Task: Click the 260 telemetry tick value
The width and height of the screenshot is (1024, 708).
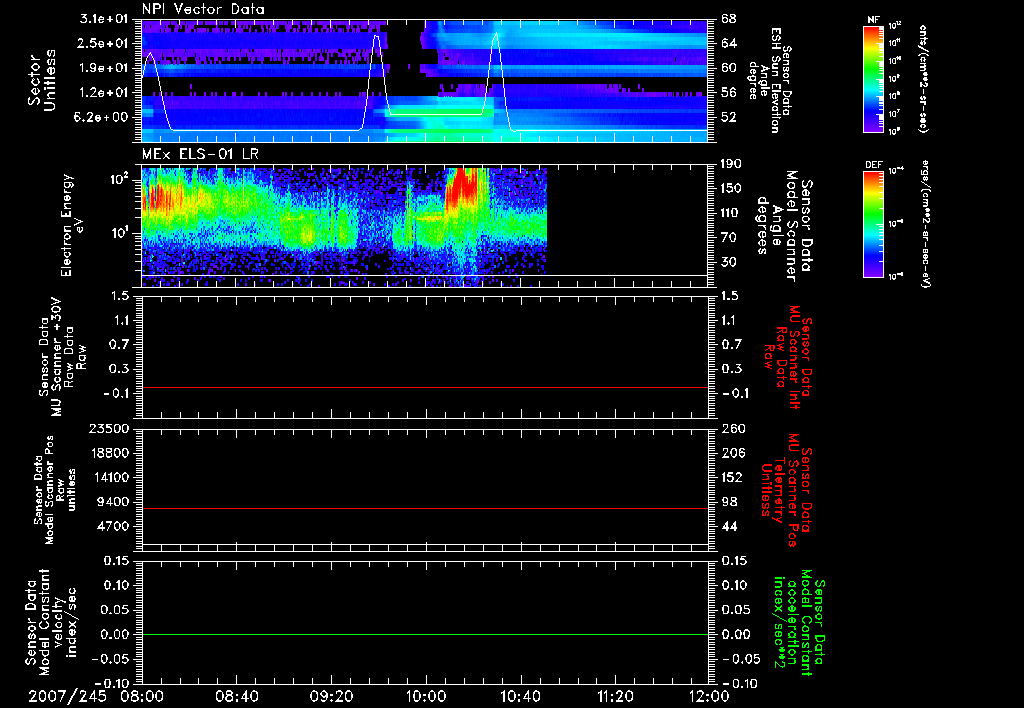Action: click(733, 428)
